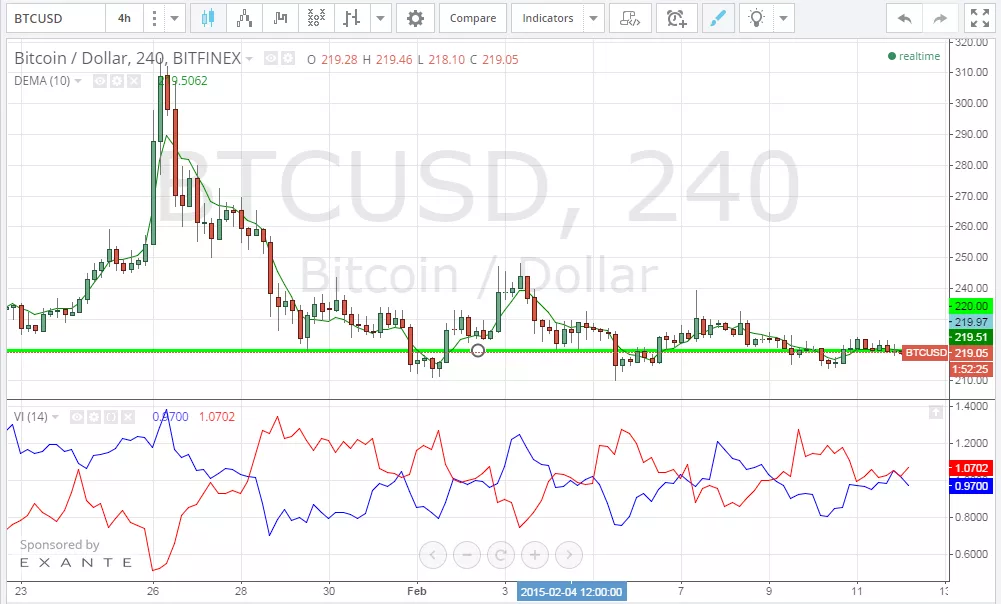Hide the DEMA (10) indicator with eye icon

point(99,81)
